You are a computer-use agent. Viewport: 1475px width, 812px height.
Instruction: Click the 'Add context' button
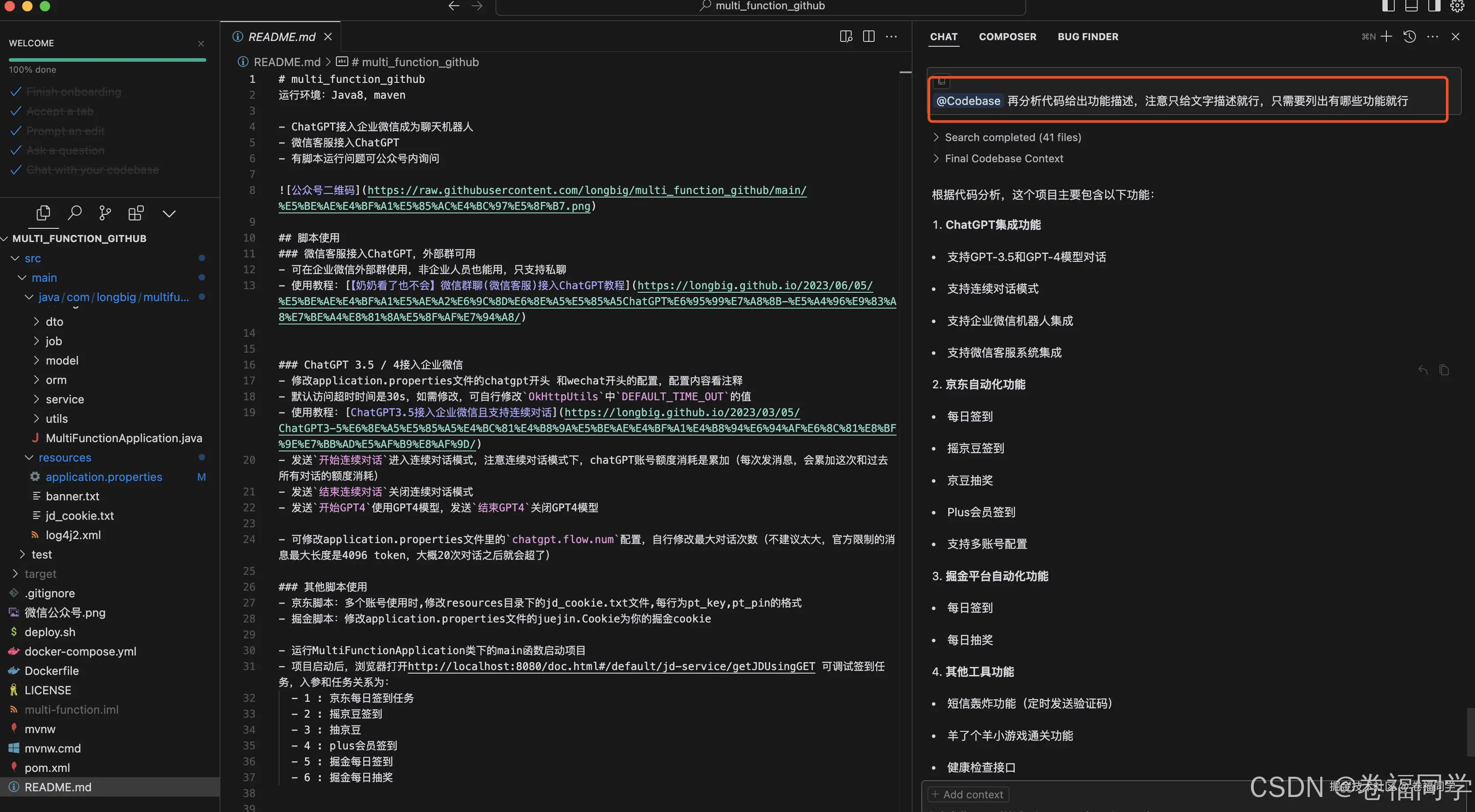968,793
